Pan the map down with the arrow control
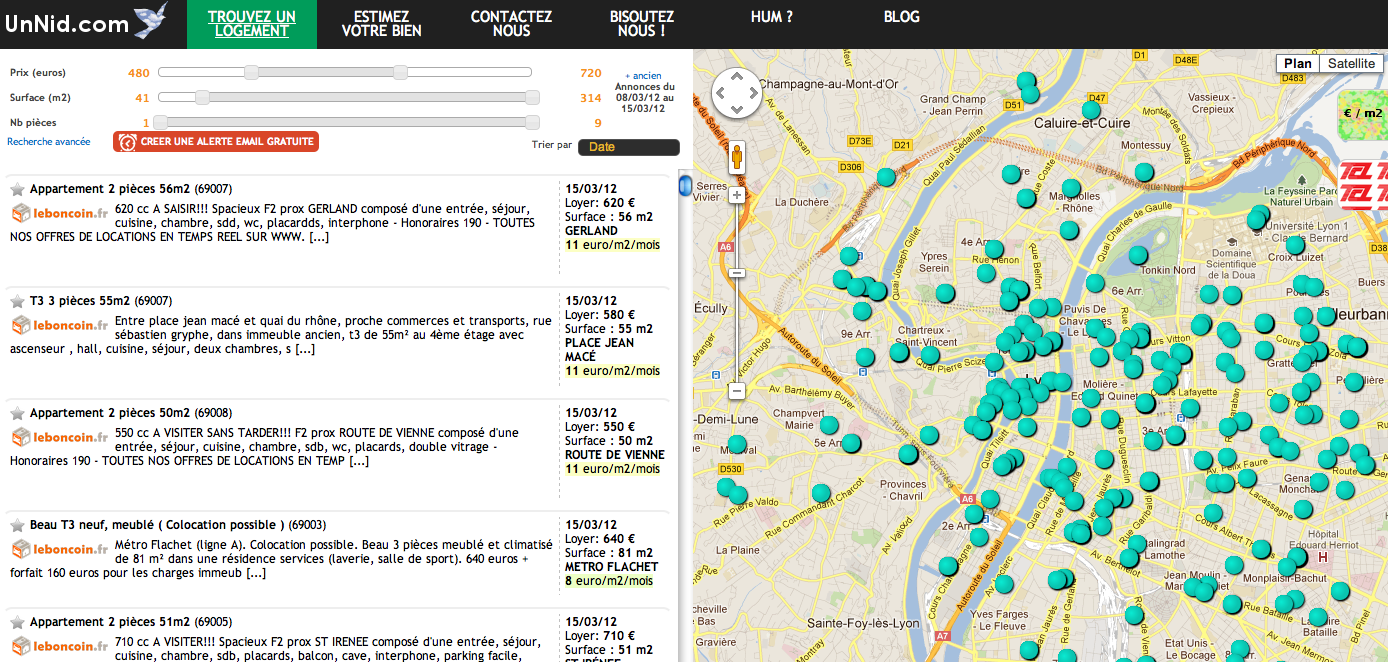The width and height of the screenshot is (1388, 662). [x=737, y=109]
